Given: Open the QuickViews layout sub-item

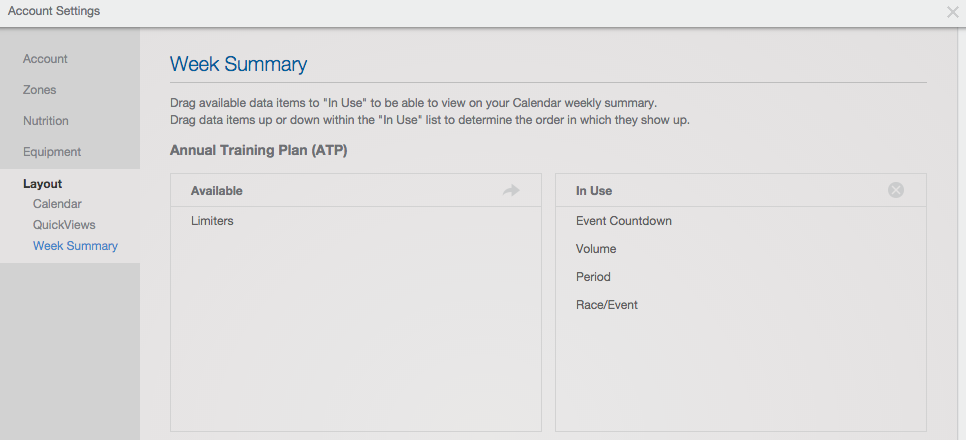Looking at the screenshot, I should pos(64,225).
